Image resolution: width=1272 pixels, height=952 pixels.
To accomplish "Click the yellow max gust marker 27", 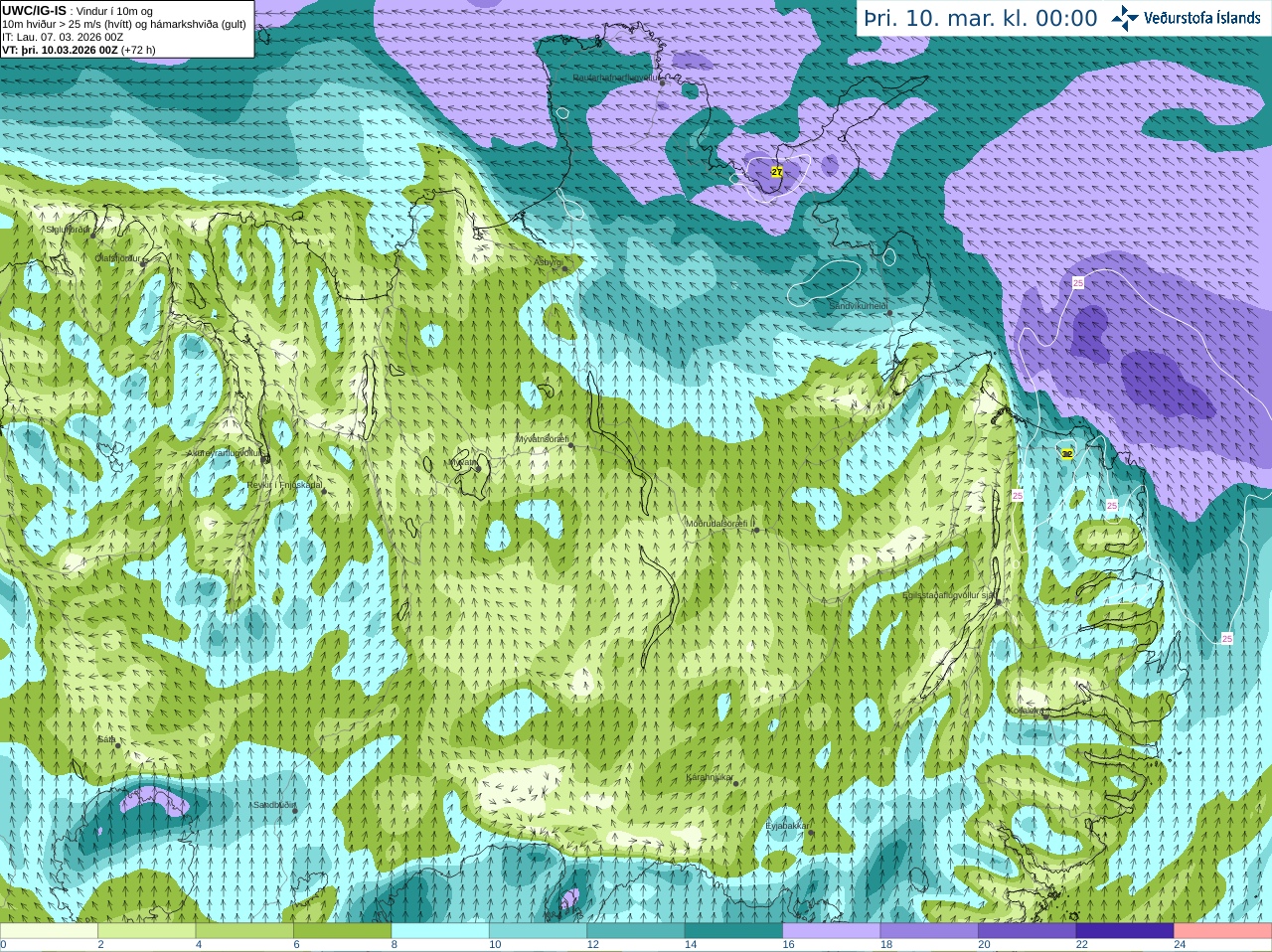I will coord(777,172).
